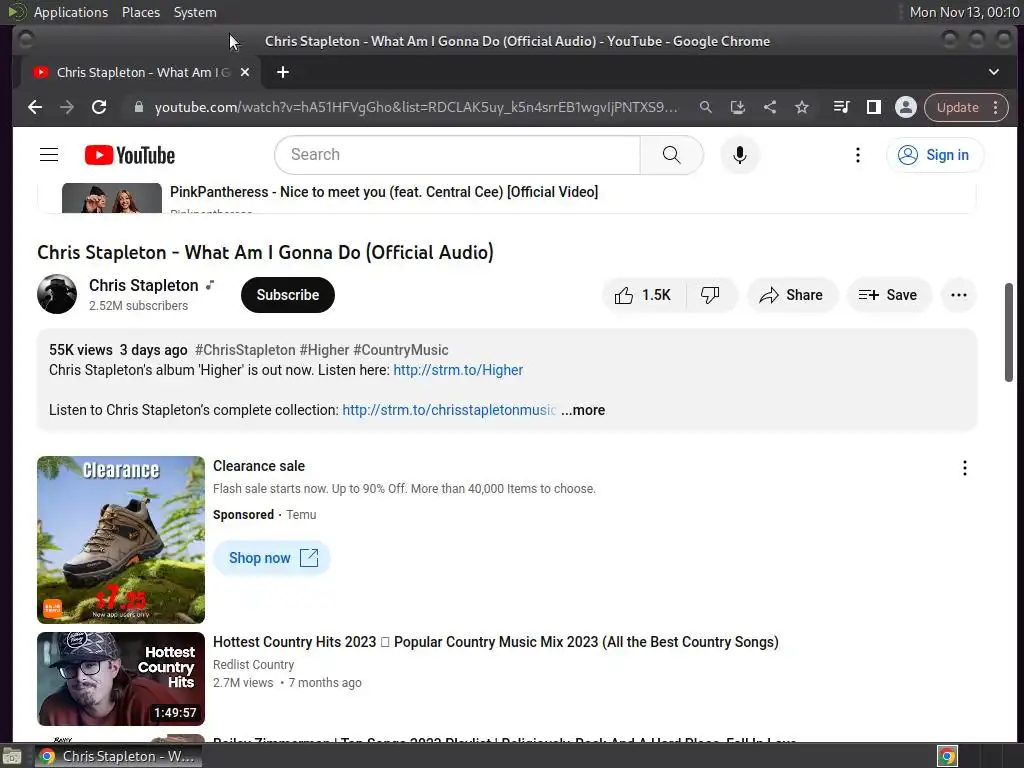The image size is (1024, 768).
Task: Share this page via address bar icon
Action: click(770, 107)
